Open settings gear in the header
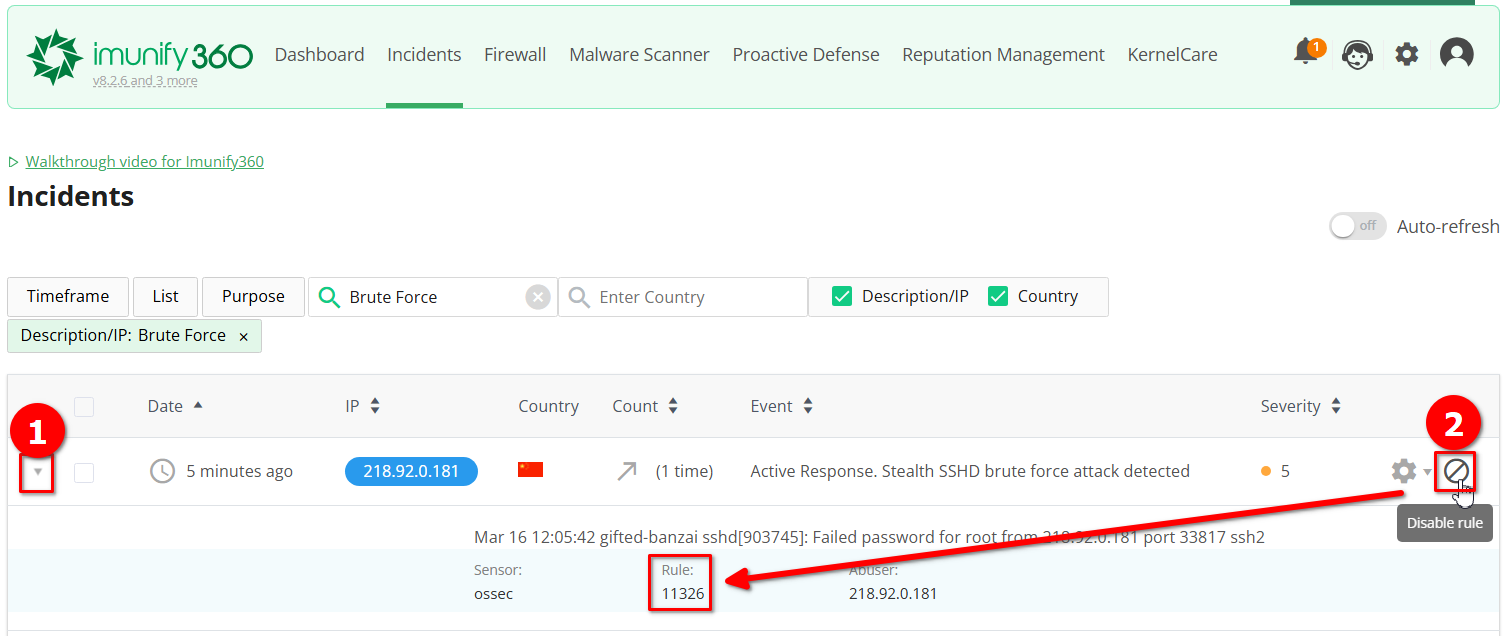1505x636 pixels. click(x=1407, y=54)
